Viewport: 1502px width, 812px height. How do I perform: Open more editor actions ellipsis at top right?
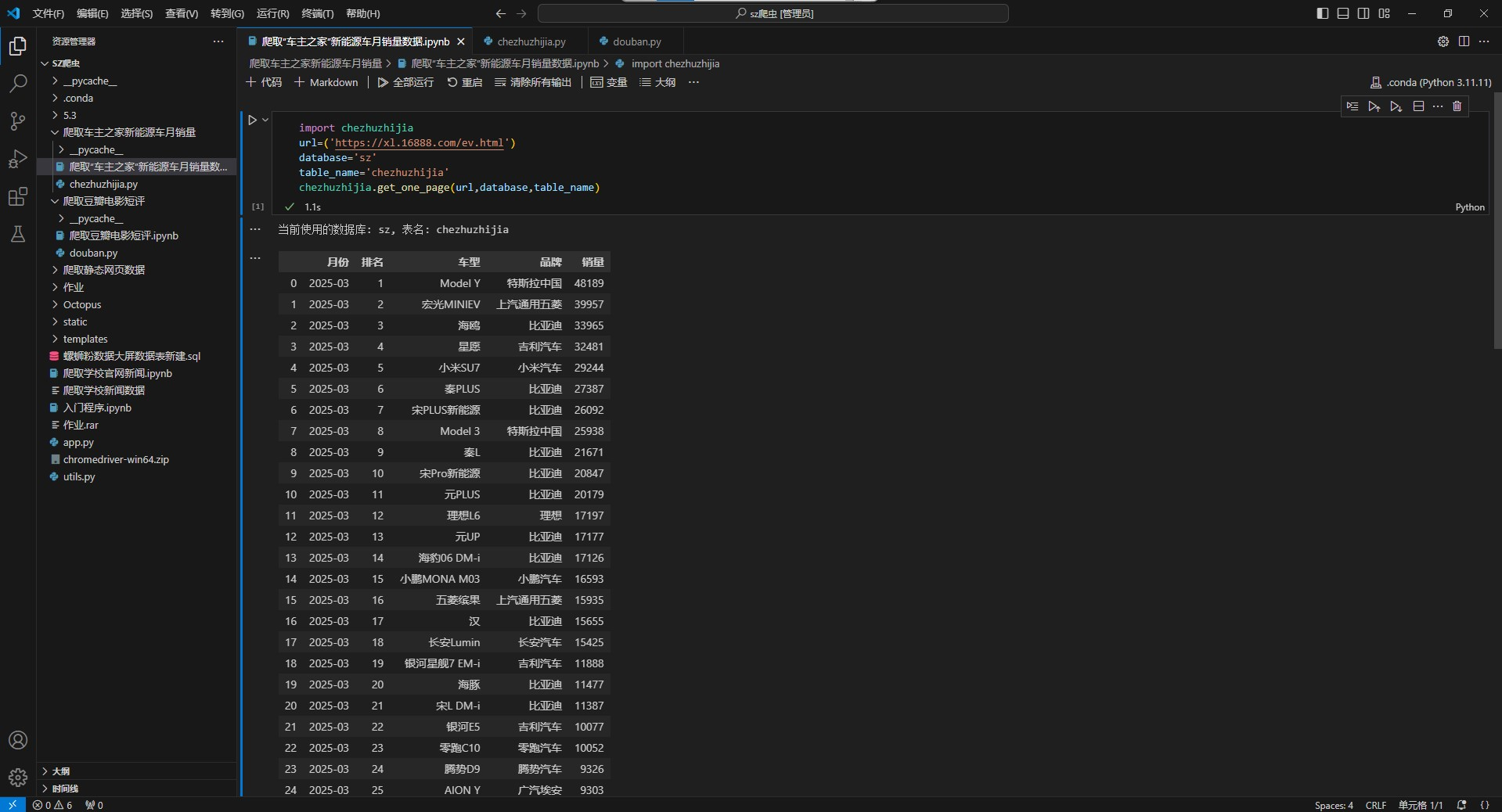1484,41
